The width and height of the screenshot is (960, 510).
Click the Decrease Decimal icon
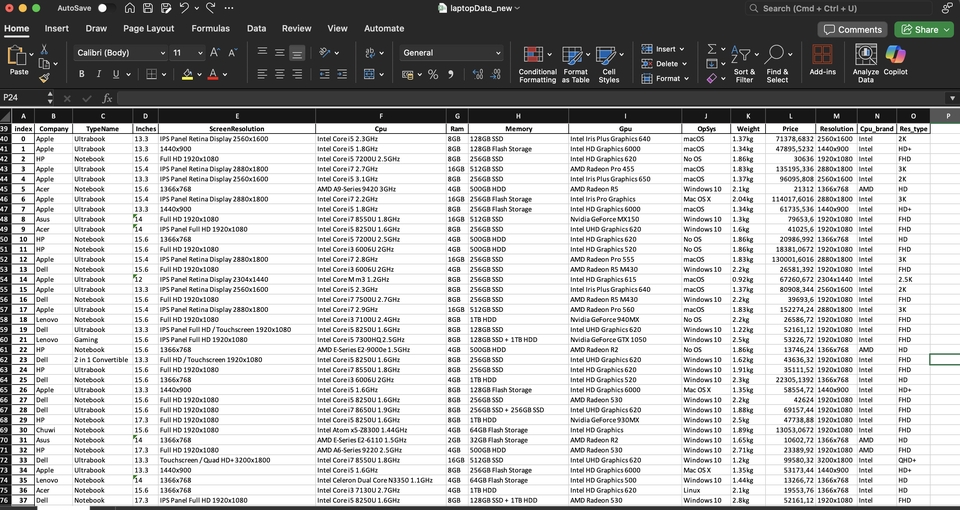point(495,74)
